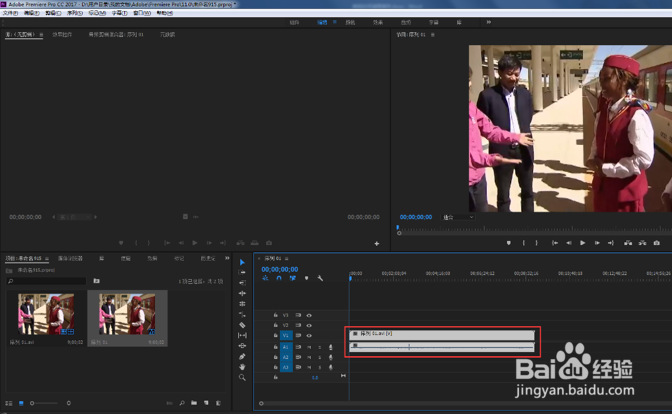Open the 文件 menu
The width and height of the screenshot is (672, 414).
click(x=10, y=13)
